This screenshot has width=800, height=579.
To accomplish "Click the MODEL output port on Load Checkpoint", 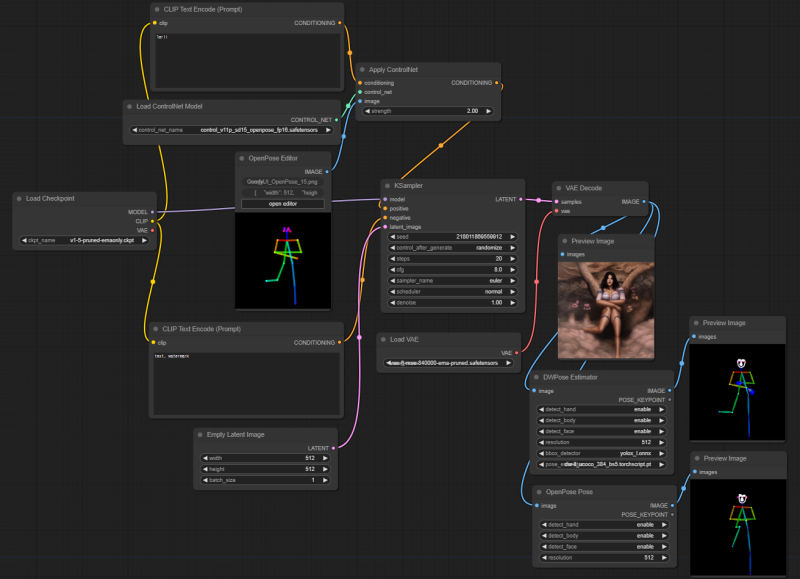I will tap(153, 212).
